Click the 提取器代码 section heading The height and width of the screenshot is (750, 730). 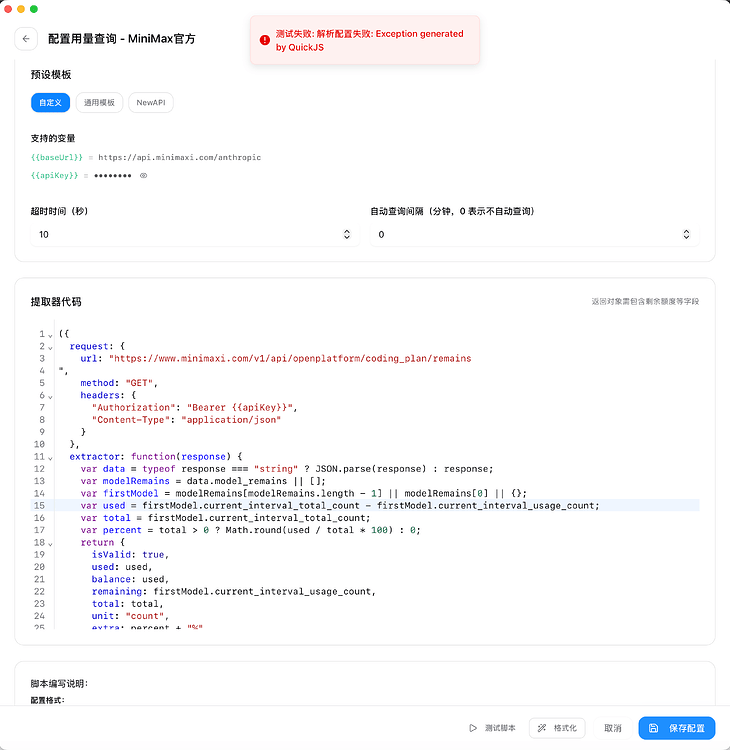[x=56, y=302]
